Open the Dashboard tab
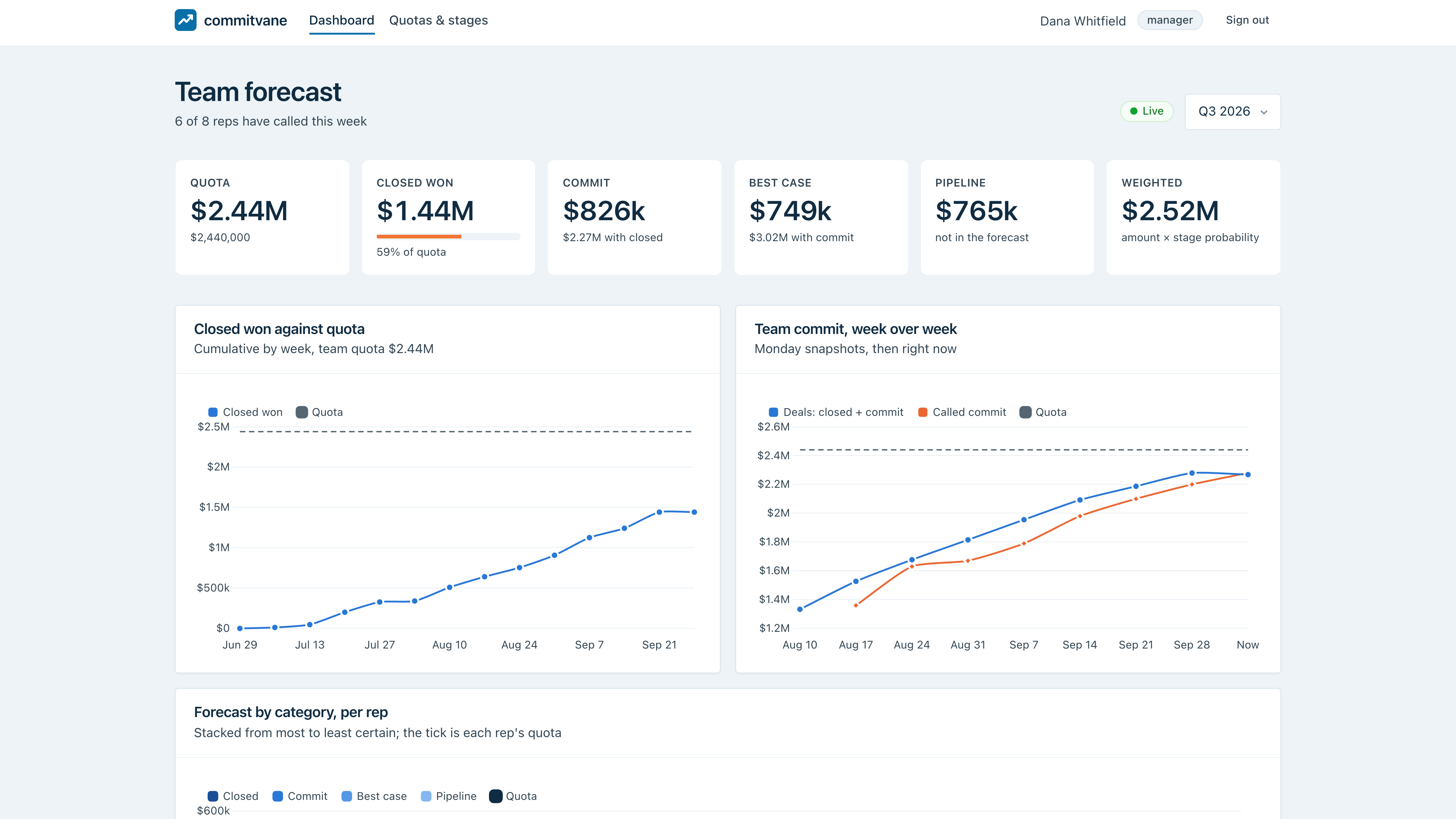This screenshot has height=819, width=1456. (341, 20)
